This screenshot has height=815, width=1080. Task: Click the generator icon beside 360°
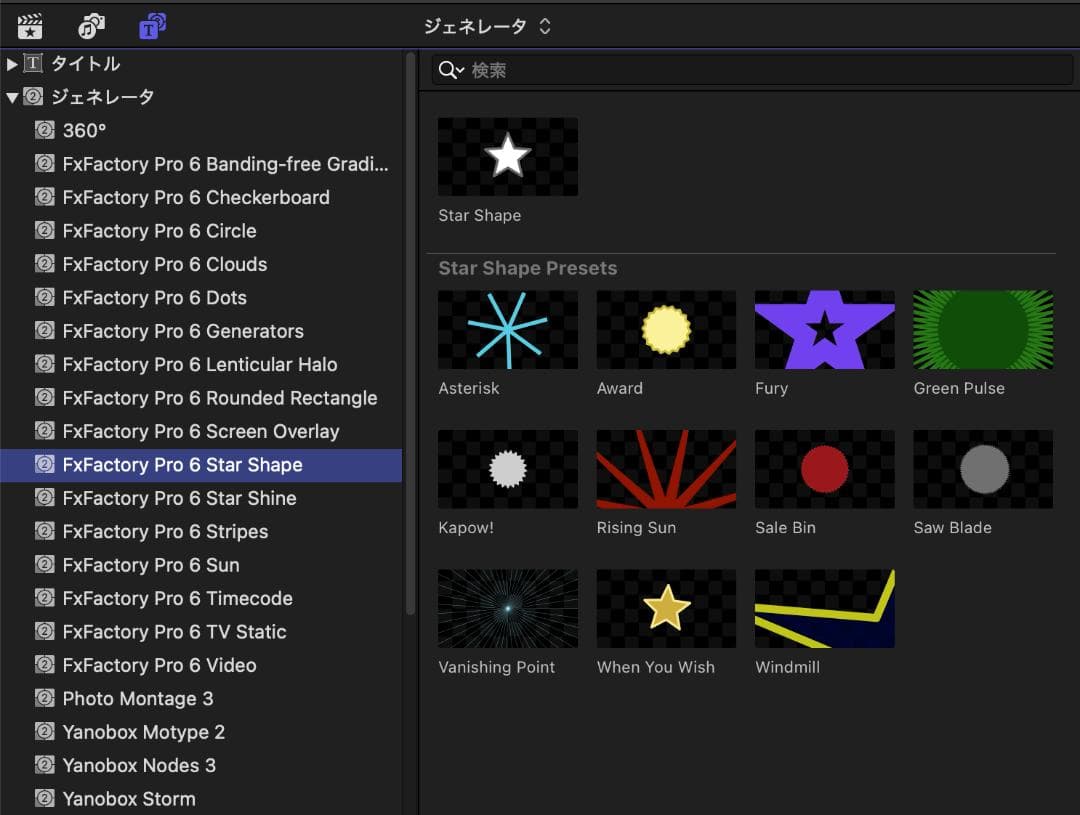[44, 130]
